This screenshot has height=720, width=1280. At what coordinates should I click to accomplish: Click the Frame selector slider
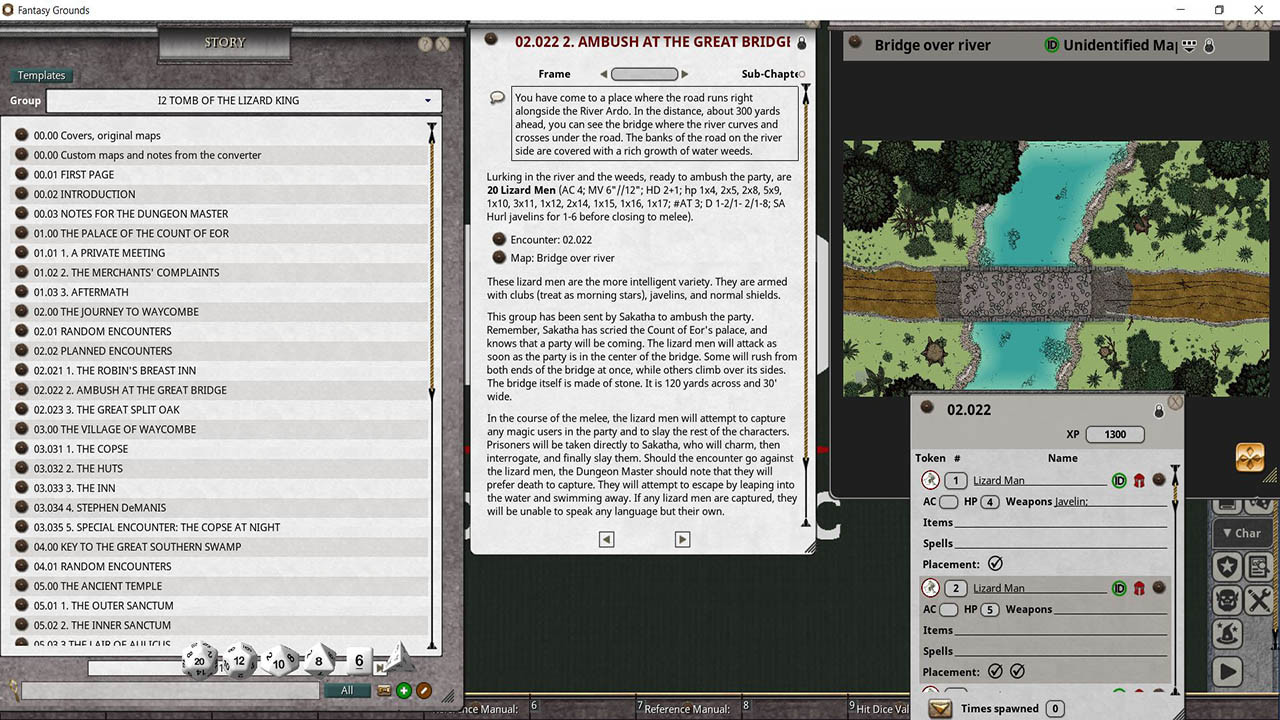point(644,74)
